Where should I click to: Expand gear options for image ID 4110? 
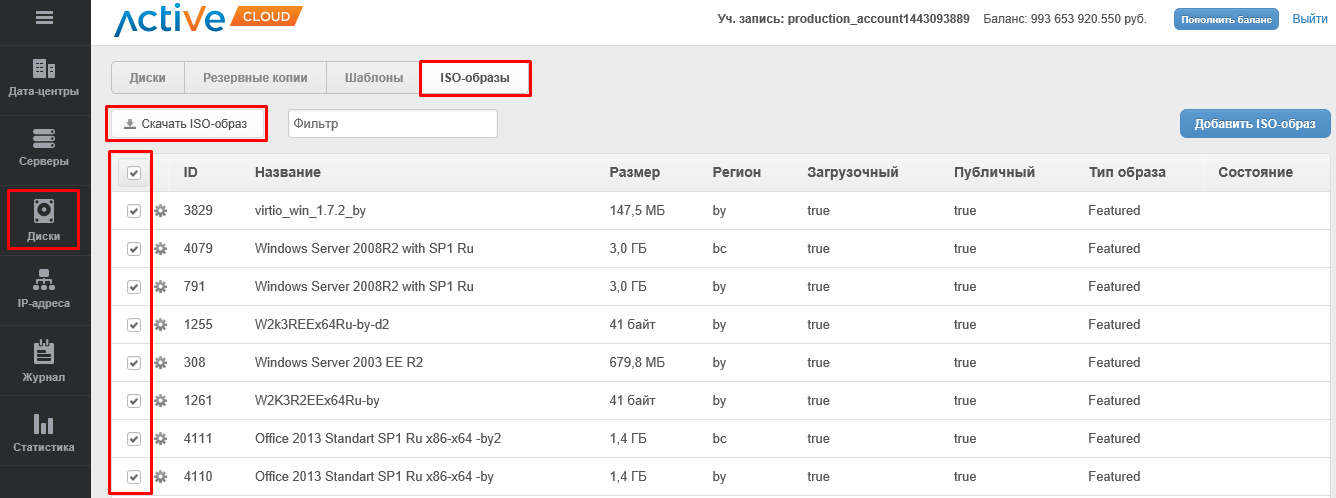tap(160, 477)
